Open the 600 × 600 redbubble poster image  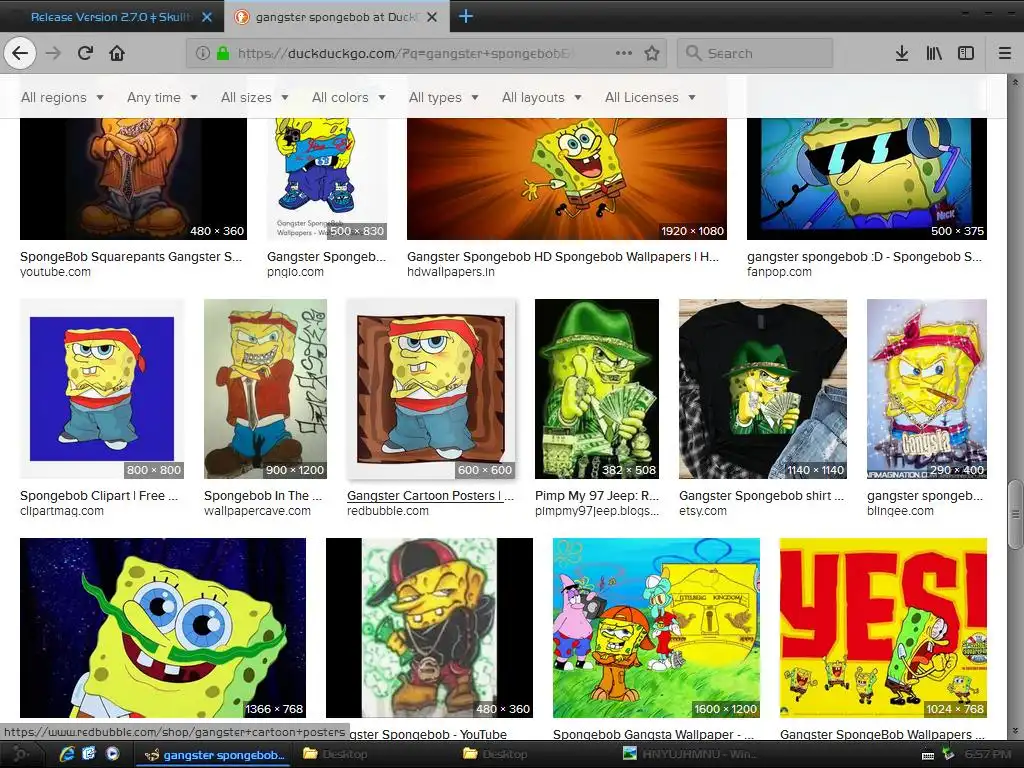click(431, 389)
